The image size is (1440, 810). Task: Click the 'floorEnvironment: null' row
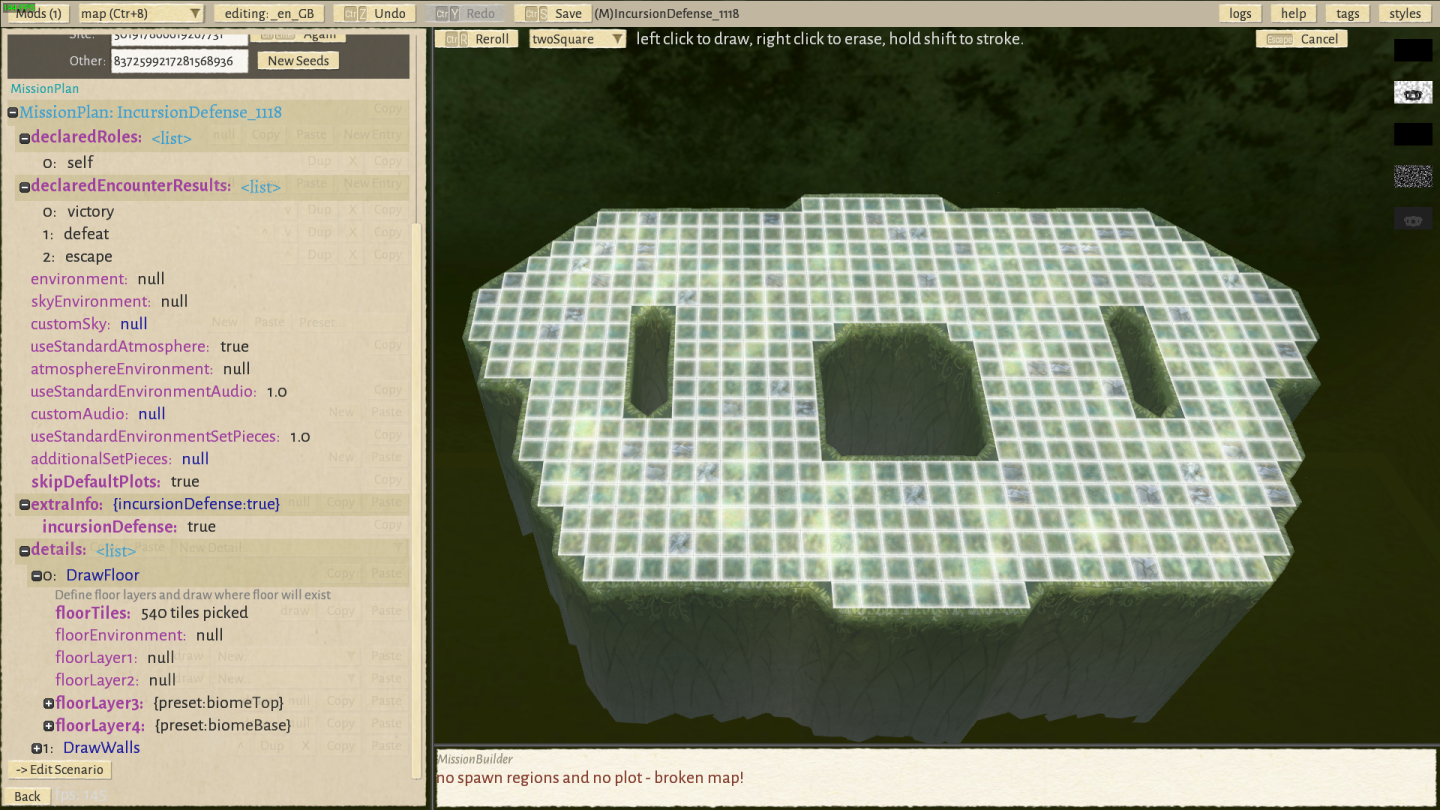tap(139, 635)
